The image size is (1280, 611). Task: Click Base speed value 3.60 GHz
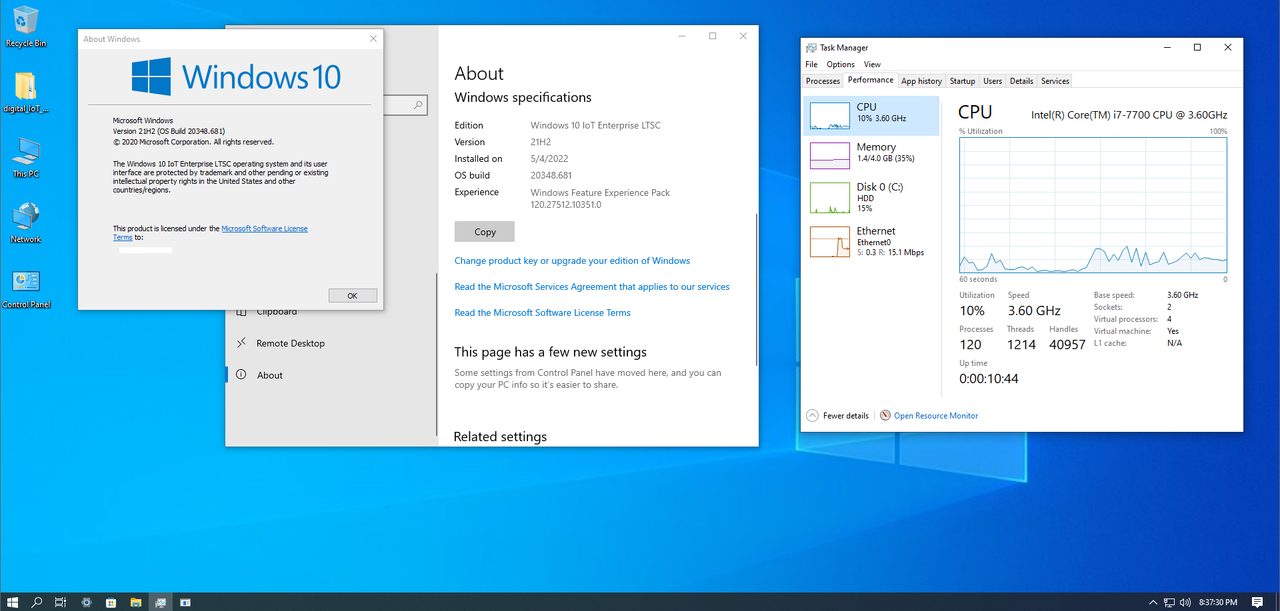tap(1182, 295)
